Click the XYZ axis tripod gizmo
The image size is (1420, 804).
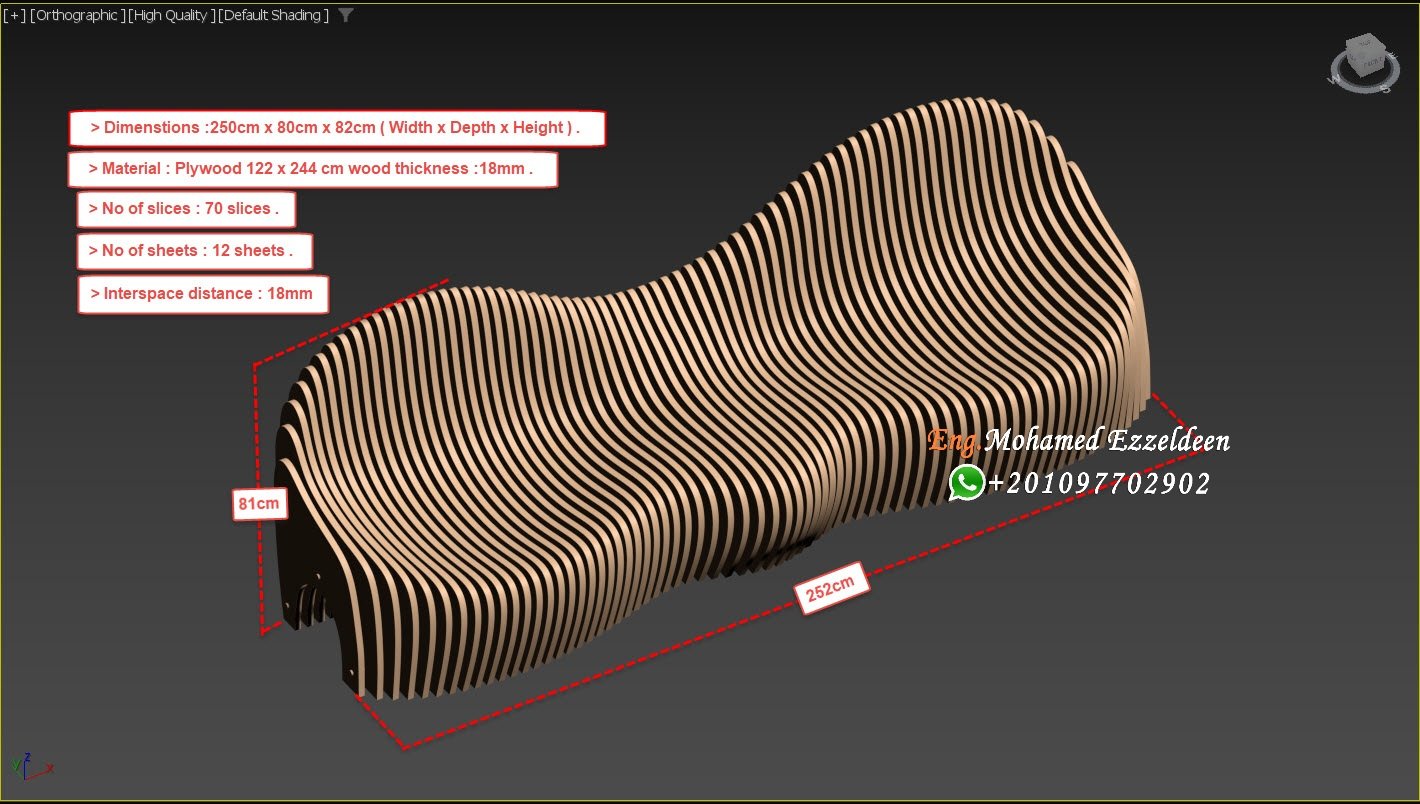click(x=33, y=765)
